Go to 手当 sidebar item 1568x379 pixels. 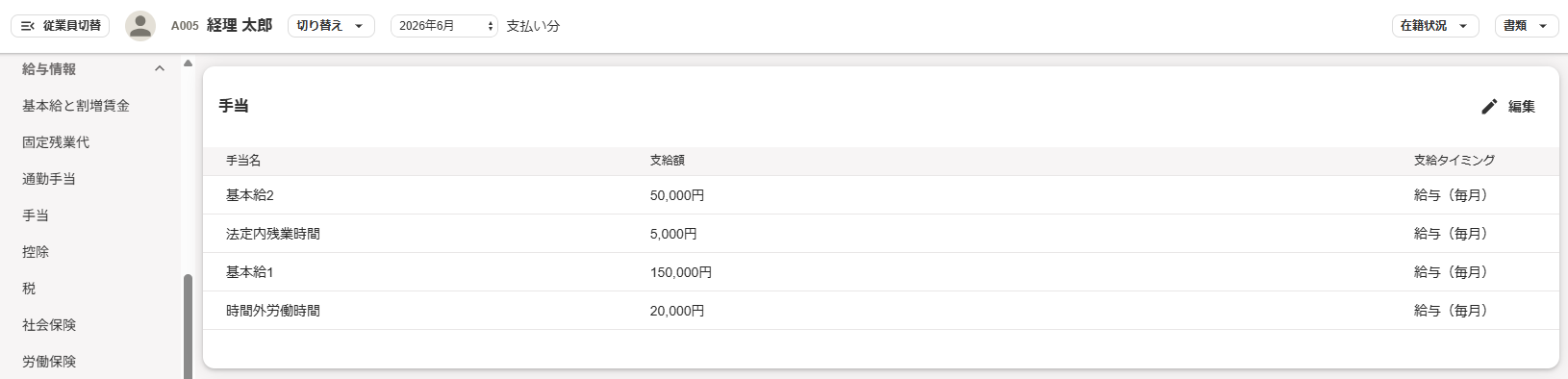pyautogui.click(x=36, y=215)
